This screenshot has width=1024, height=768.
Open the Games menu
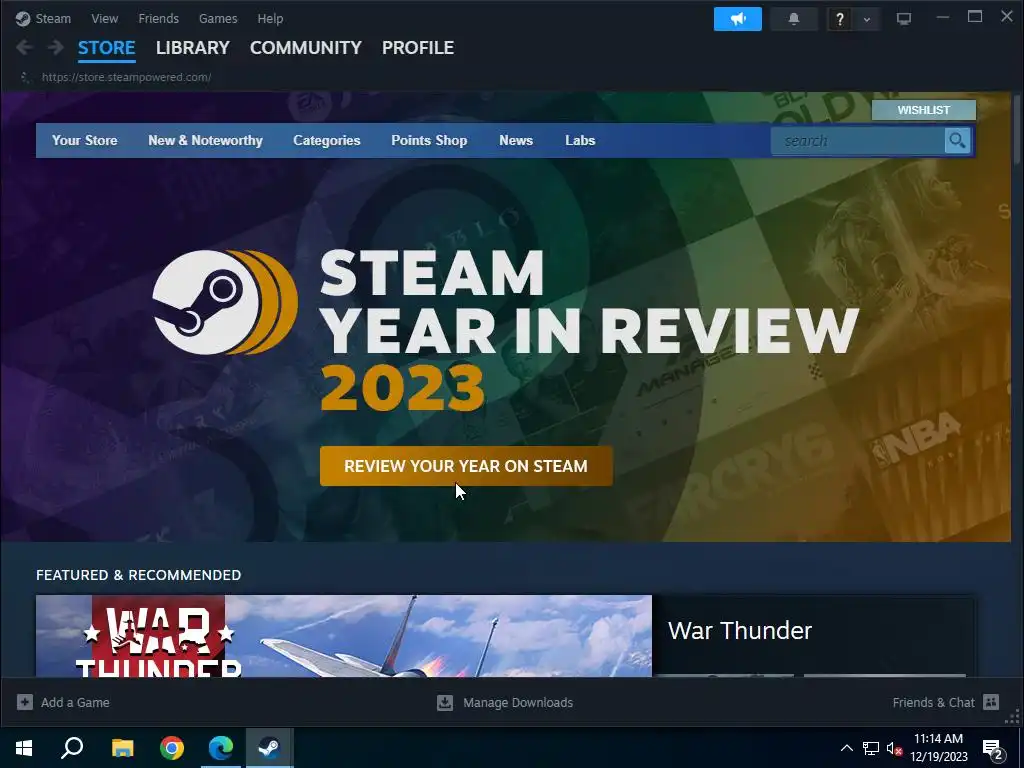(x=218, y=18)
